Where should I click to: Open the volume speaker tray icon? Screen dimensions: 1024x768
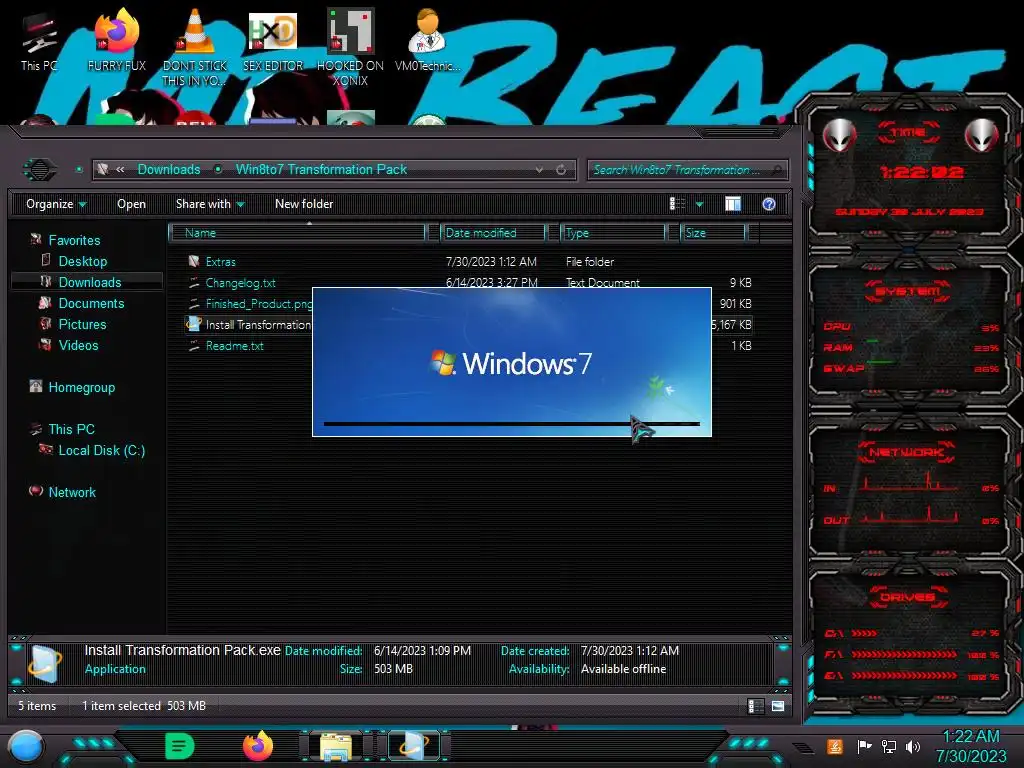913,746
